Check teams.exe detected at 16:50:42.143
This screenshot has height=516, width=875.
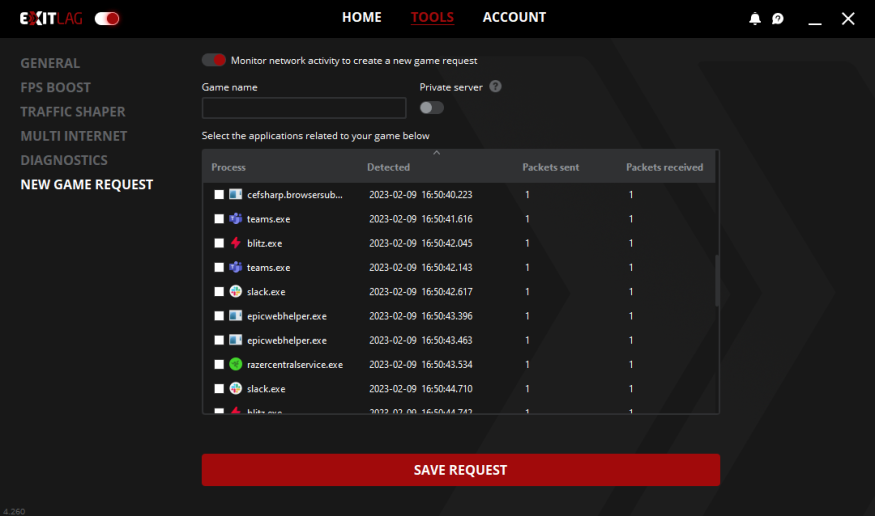coord(219,267)
